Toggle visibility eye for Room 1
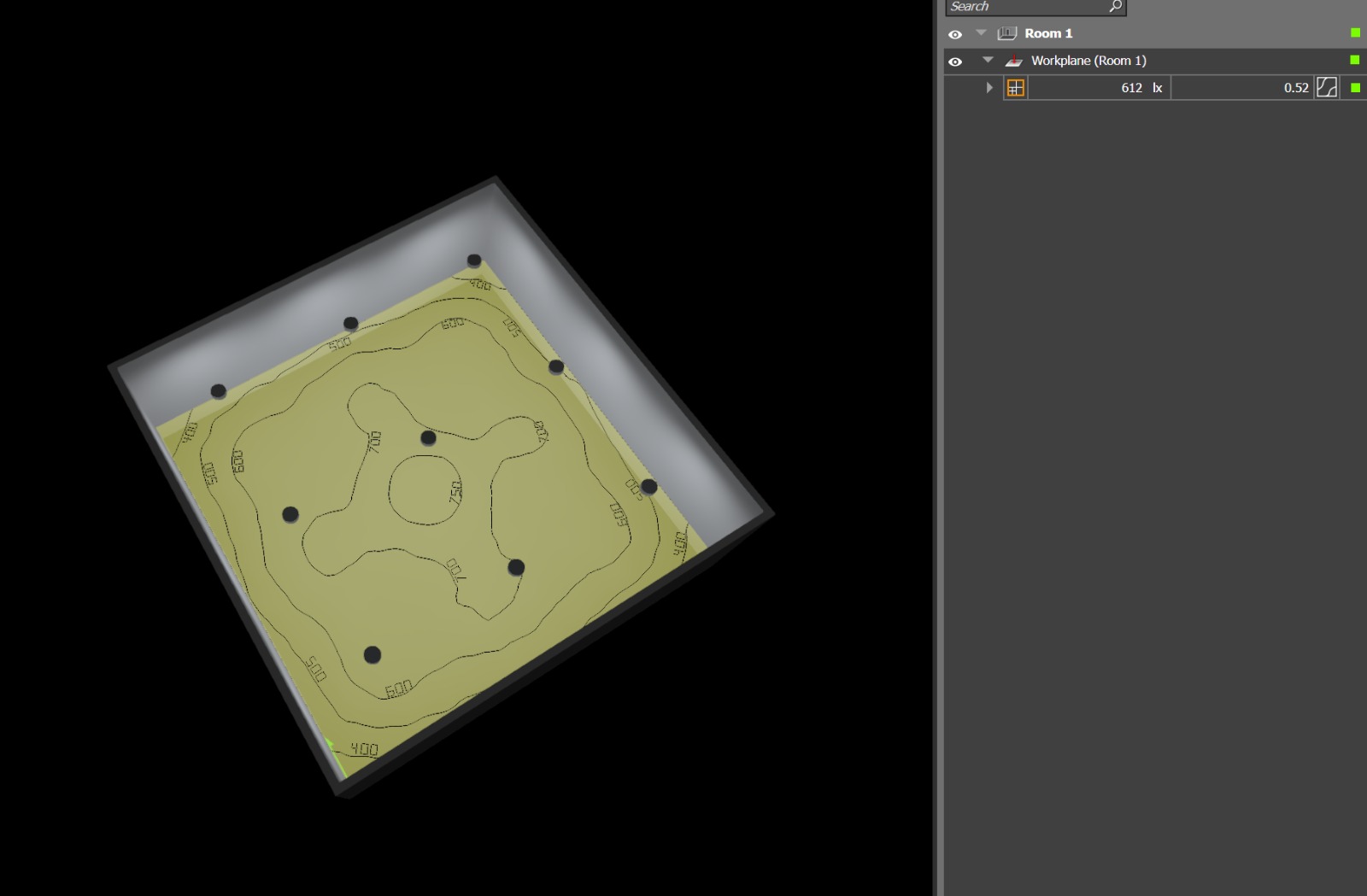 point(955,34)
